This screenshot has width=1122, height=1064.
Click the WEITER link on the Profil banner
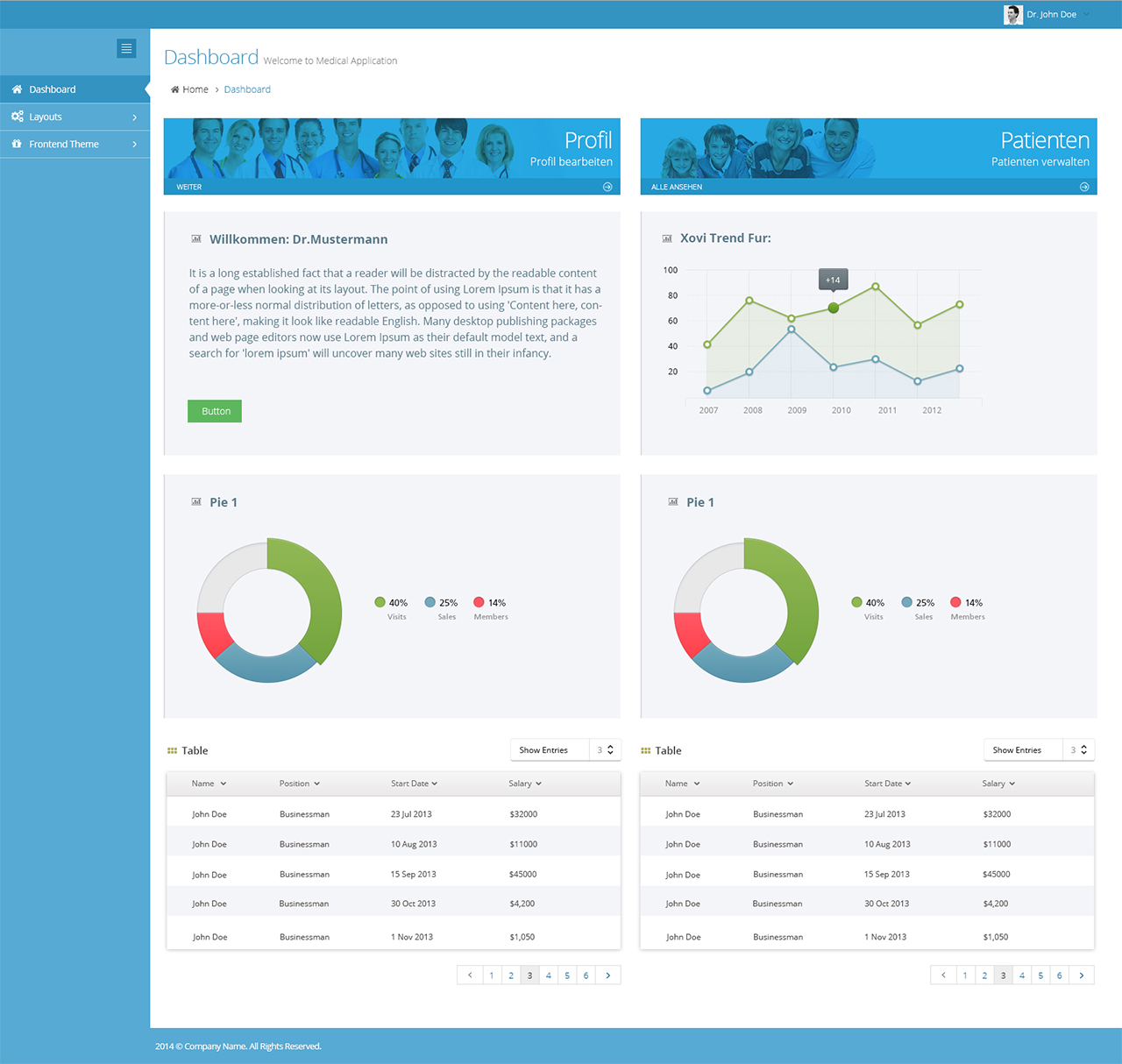pyautogui.click(x=189, y=187)
